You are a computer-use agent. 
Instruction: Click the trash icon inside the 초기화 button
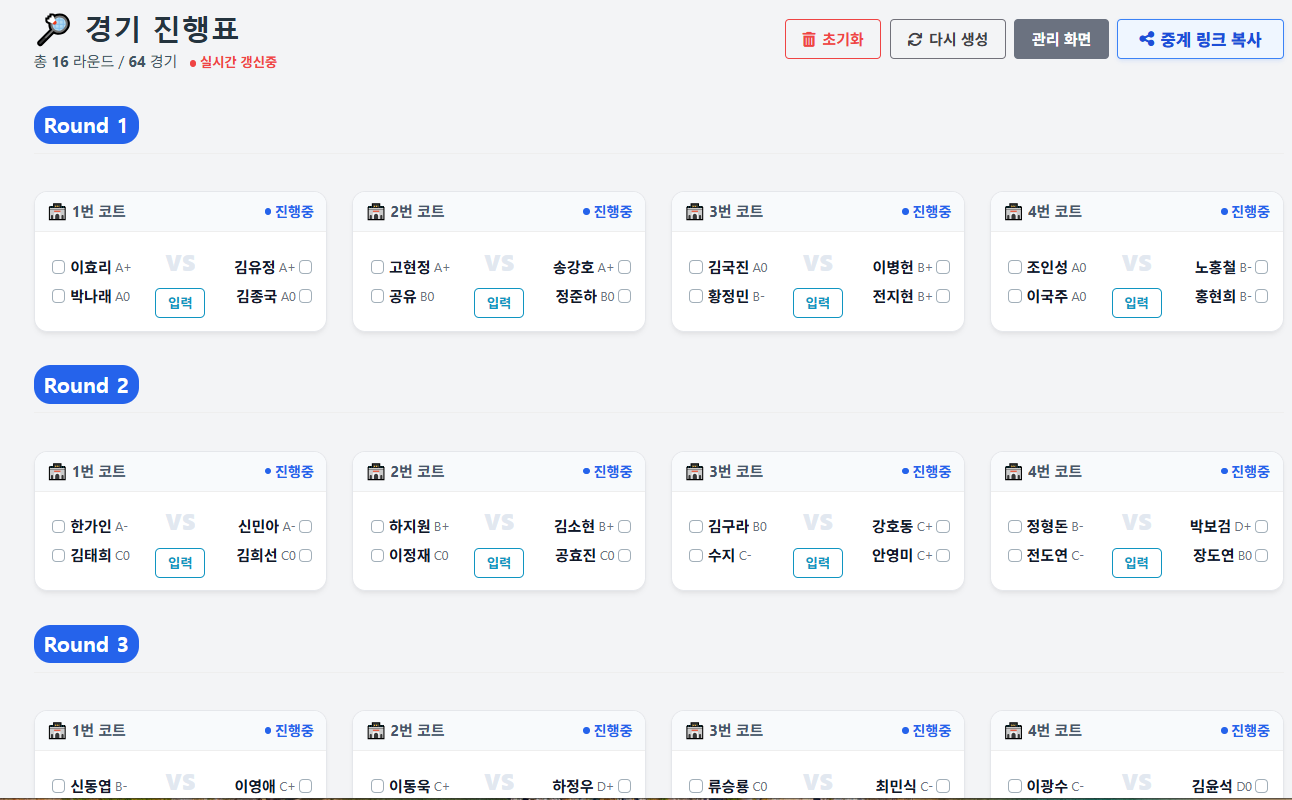click(x=808, y=39)
